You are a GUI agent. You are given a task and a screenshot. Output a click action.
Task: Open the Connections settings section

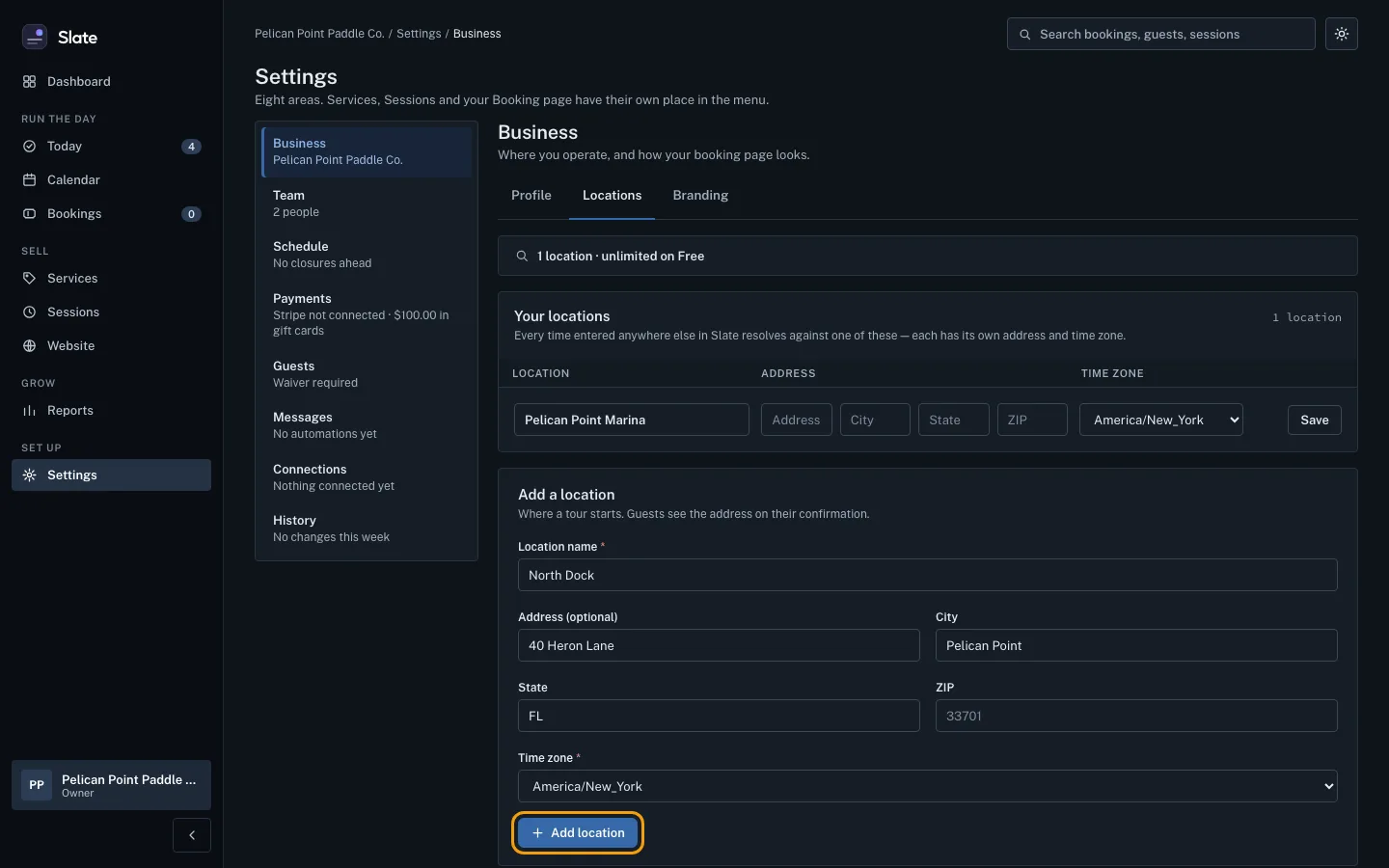[x=367, y=477]
